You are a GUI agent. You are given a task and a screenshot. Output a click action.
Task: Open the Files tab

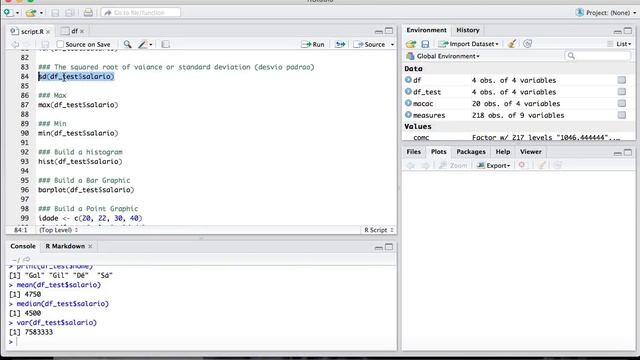[413, 152]
